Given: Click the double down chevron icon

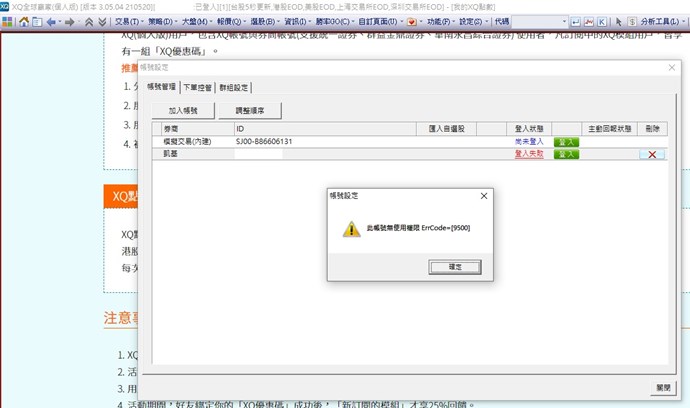Looking at the screenshot, I should click(x=102, y=21).
